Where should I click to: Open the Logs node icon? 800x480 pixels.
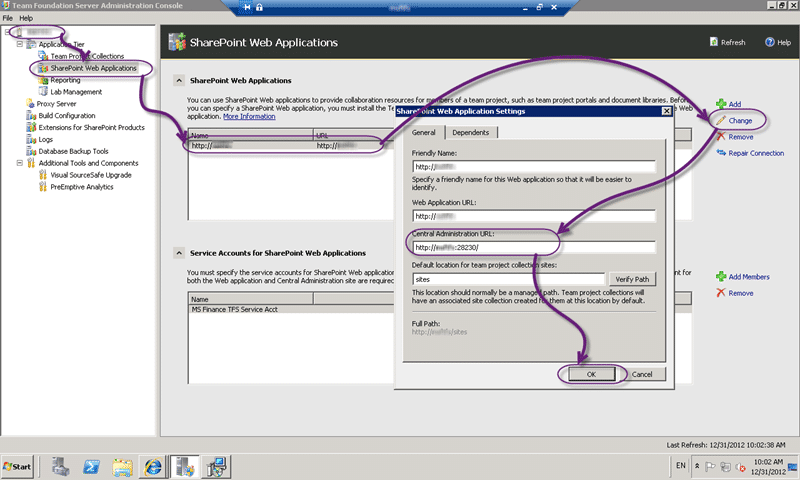point(31,139)
